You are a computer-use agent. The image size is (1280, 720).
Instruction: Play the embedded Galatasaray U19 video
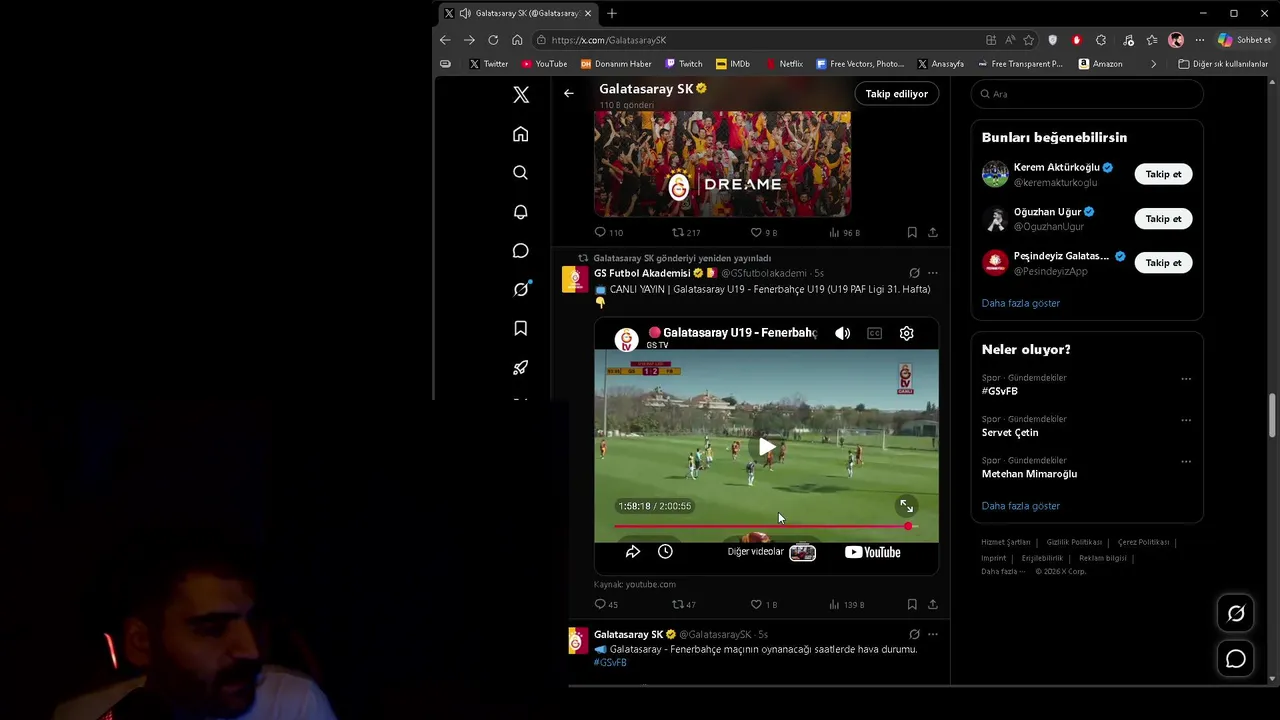(766, 447)
